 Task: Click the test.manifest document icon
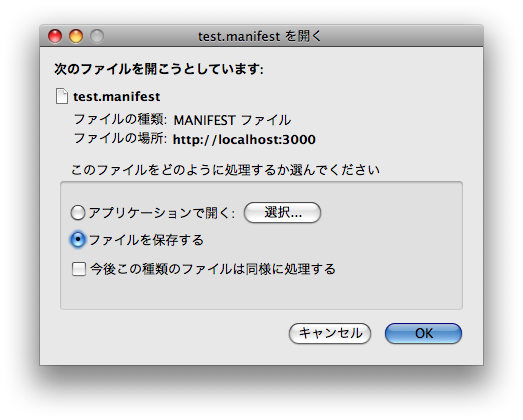(x=62, y=96)
